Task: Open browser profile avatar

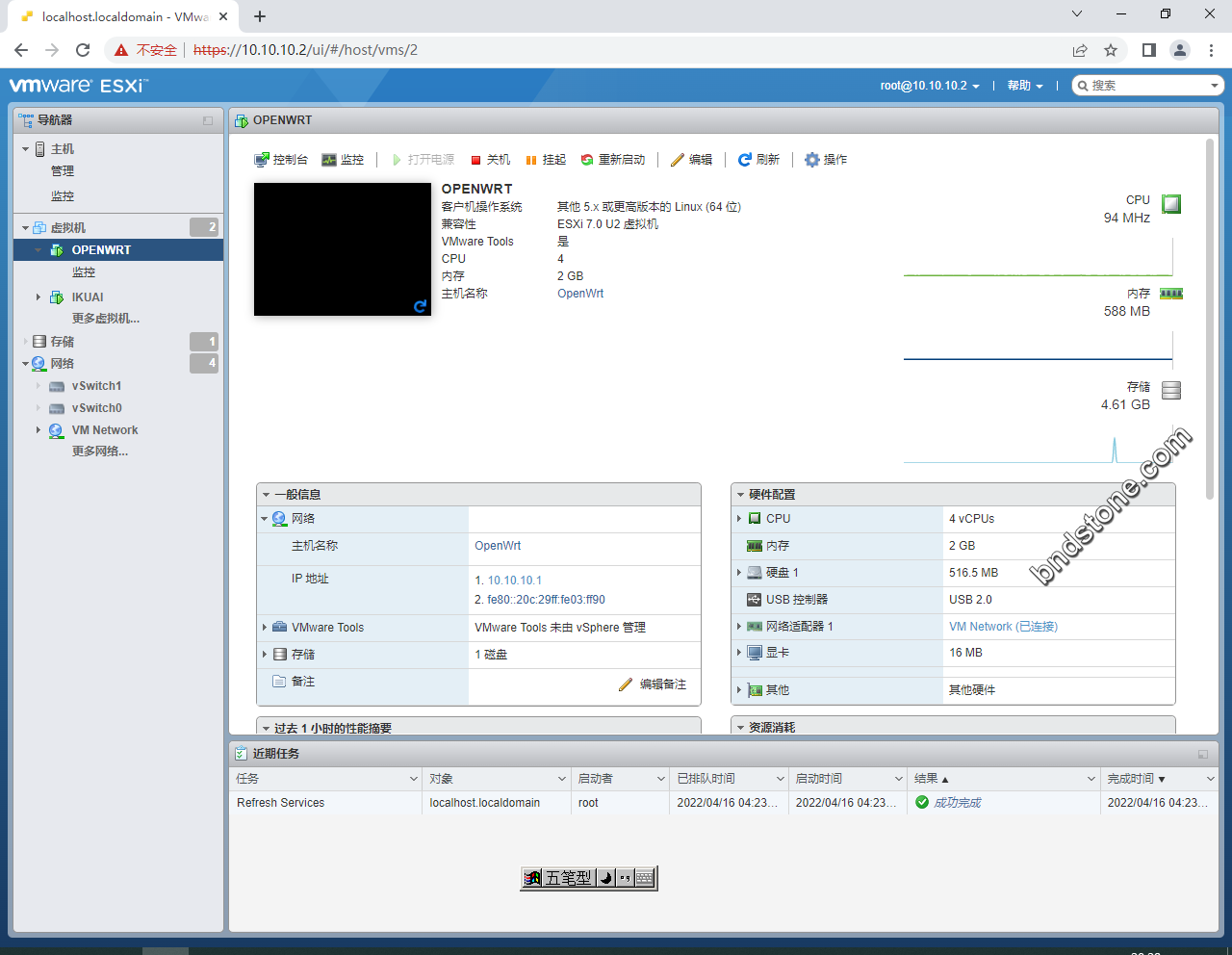Action: pyautogui.click(x=1180, y=50)
